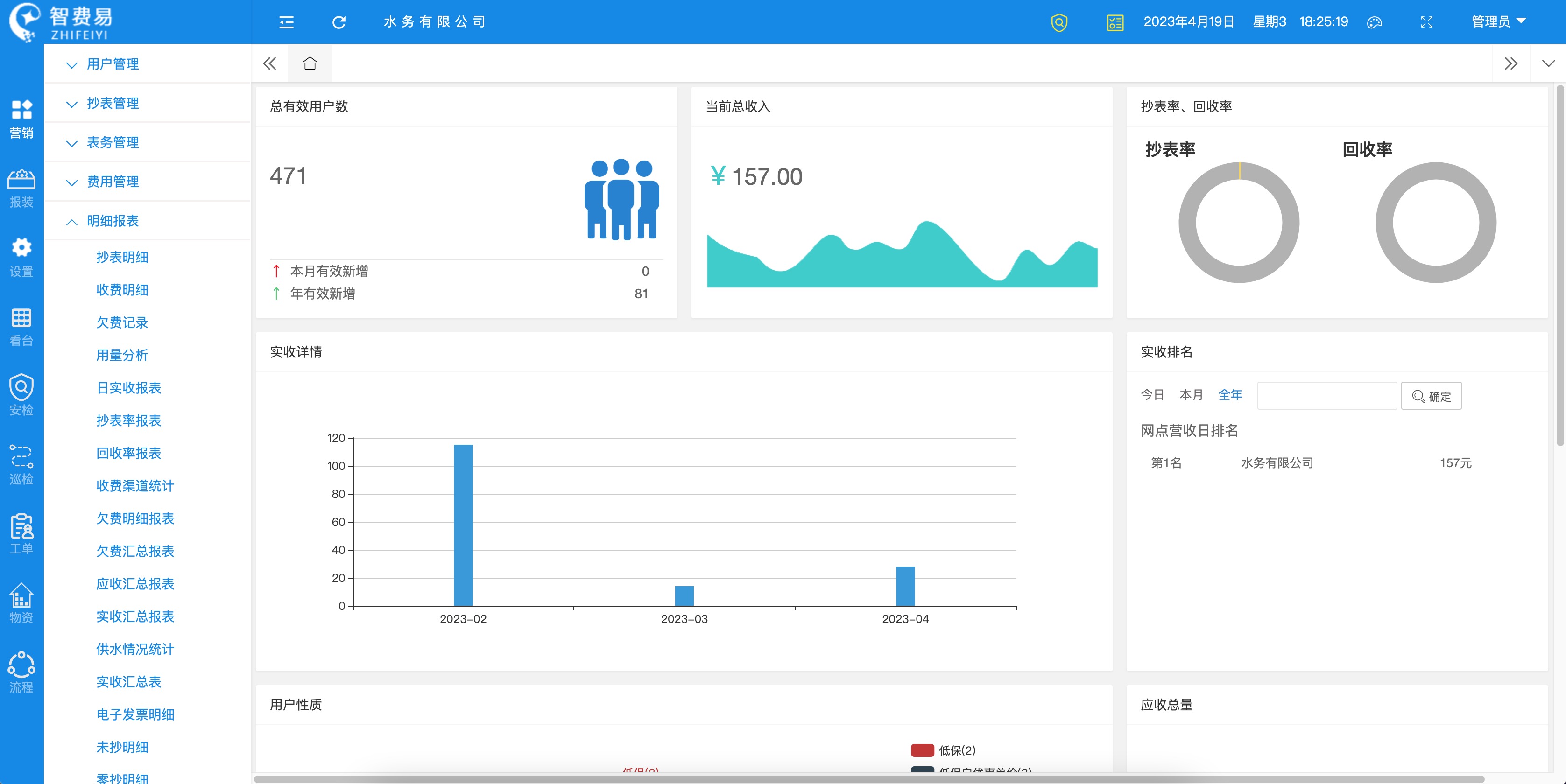Image resolution: width=1566 pixels, height=784 pixels.
Task: Click the 2023-02 bar in 实收详情 chart
Action: 463,525
